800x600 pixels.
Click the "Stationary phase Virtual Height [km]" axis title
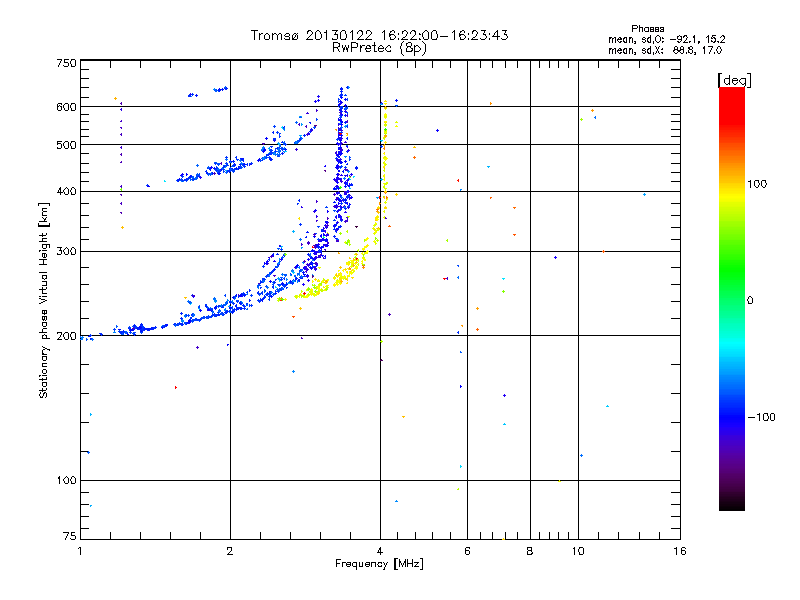pos(43,300)
